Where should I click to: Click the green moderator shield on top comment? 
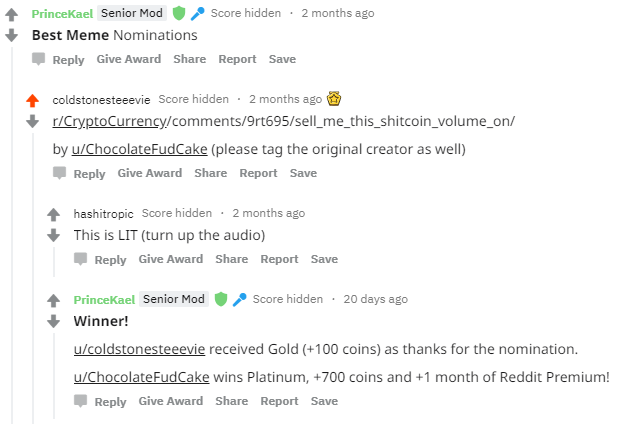(179, 13)
